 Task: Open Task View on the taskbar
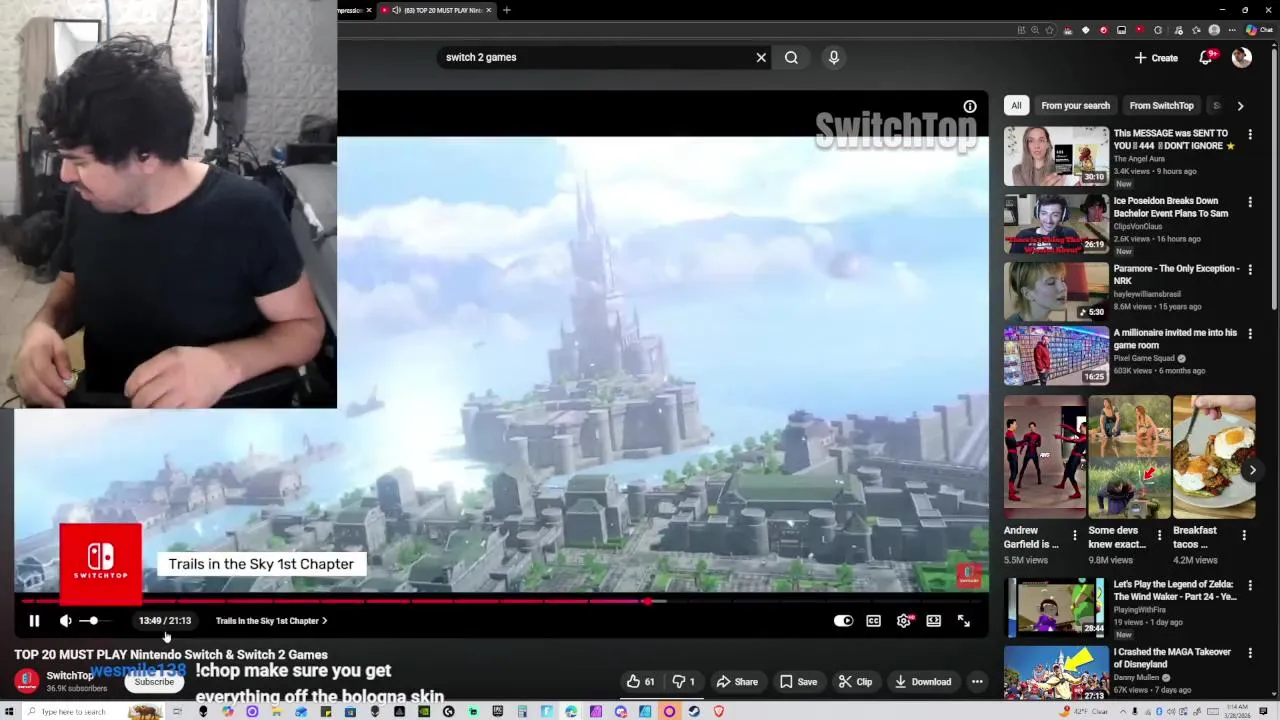(x=177, y=712)
